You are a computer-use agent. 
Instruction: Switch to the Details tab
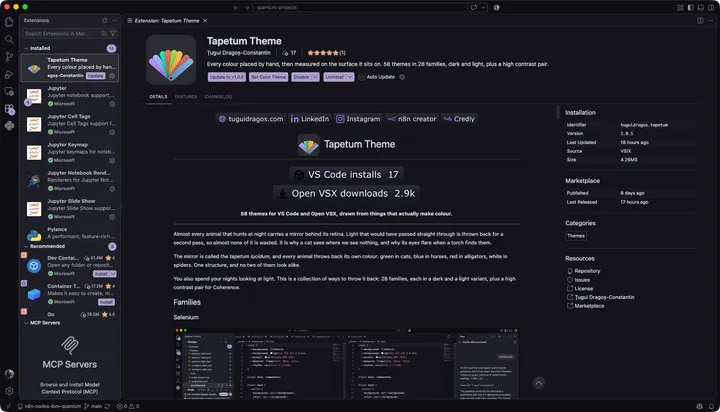pos(158,96)
